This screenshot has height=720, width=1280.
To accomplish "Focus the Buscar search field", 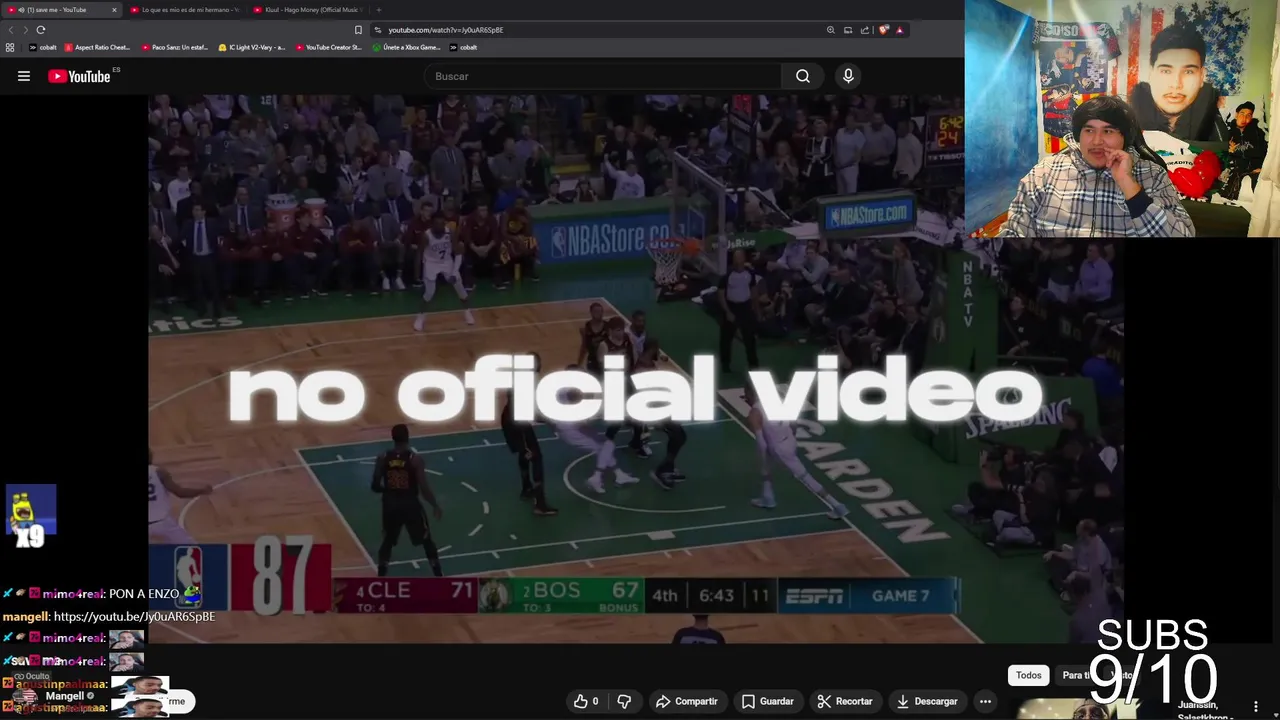I will pos(604,76).
